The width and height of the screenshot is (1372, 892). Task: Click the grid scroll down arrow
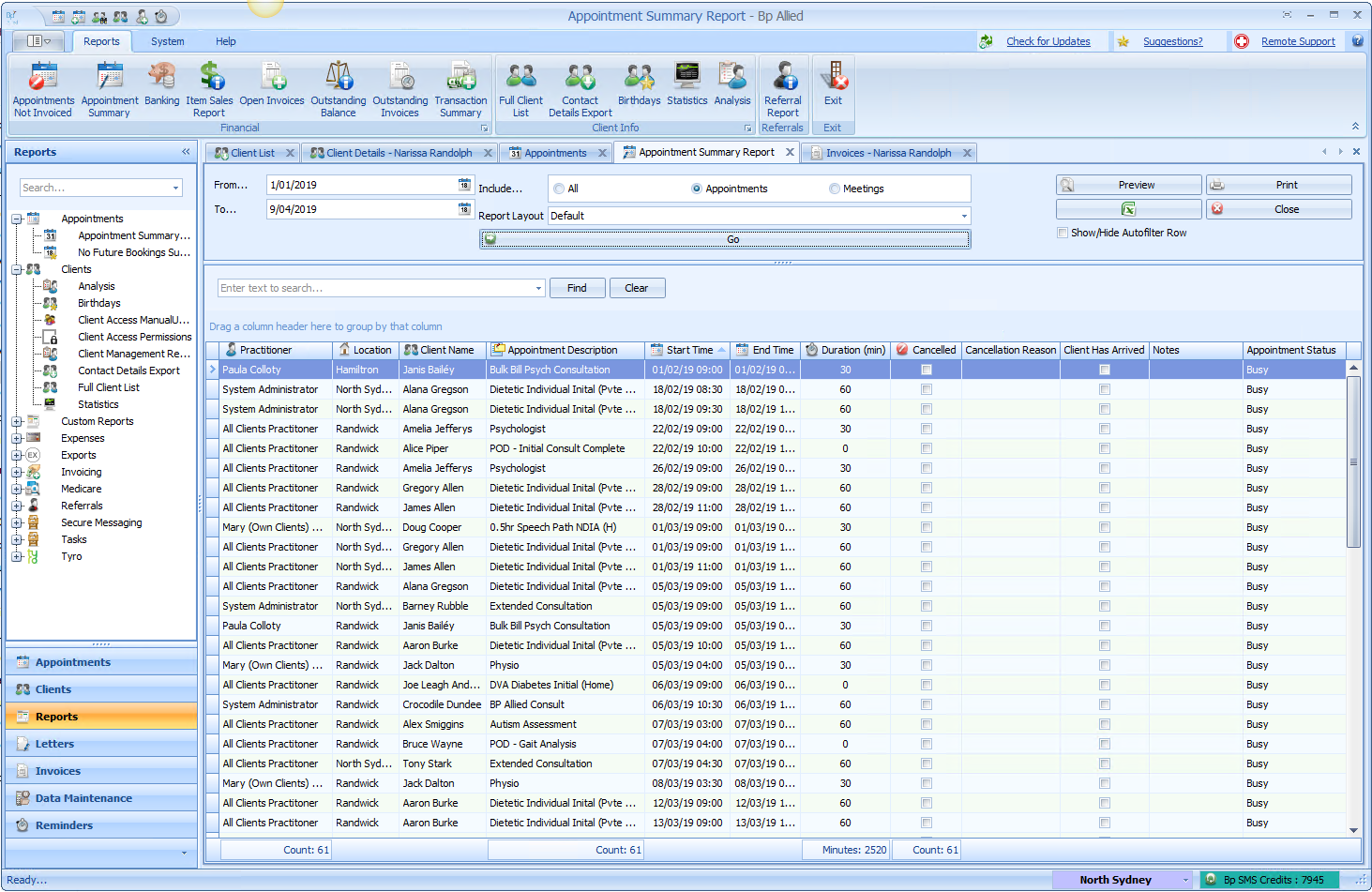(1353, 830)
